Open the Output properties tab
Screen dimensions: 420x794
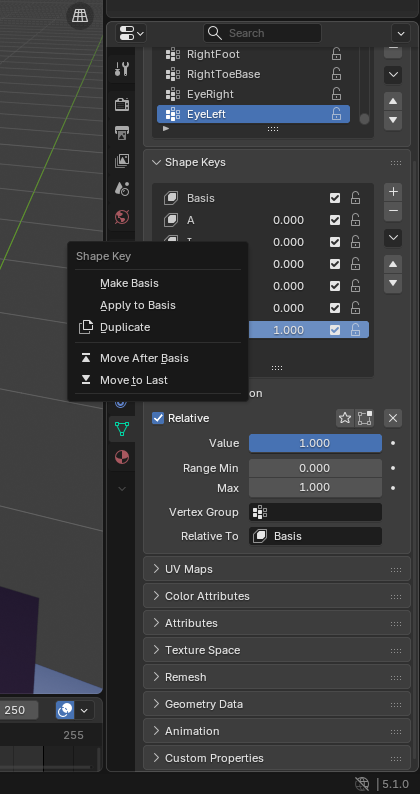pyautogui.click(x=122, y=133)
